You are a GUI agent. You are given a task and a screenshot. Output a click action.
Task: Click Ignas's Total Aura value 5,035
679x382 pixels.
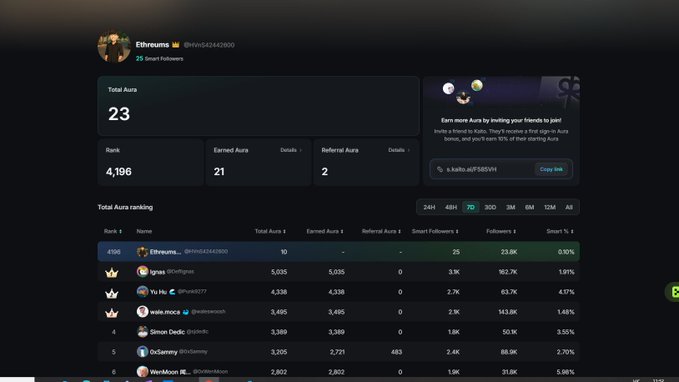pos(279,272)
